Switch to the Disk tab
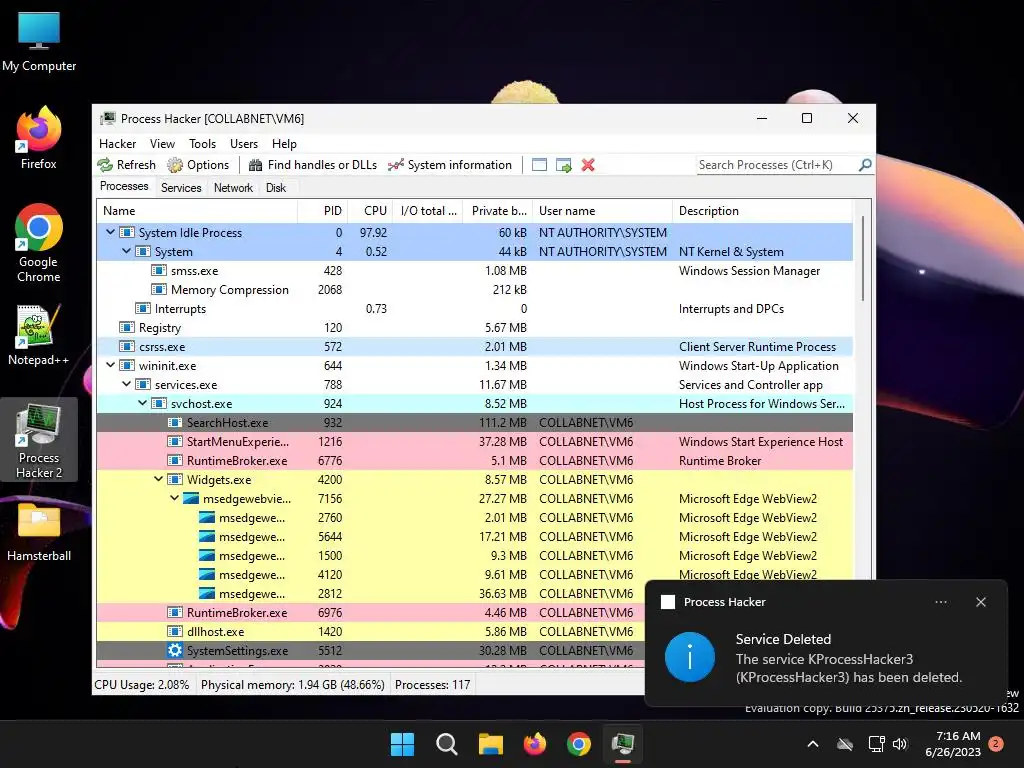Image resolution: width=1024 pixels, height=768 pixels. click(x=276, y=188)
